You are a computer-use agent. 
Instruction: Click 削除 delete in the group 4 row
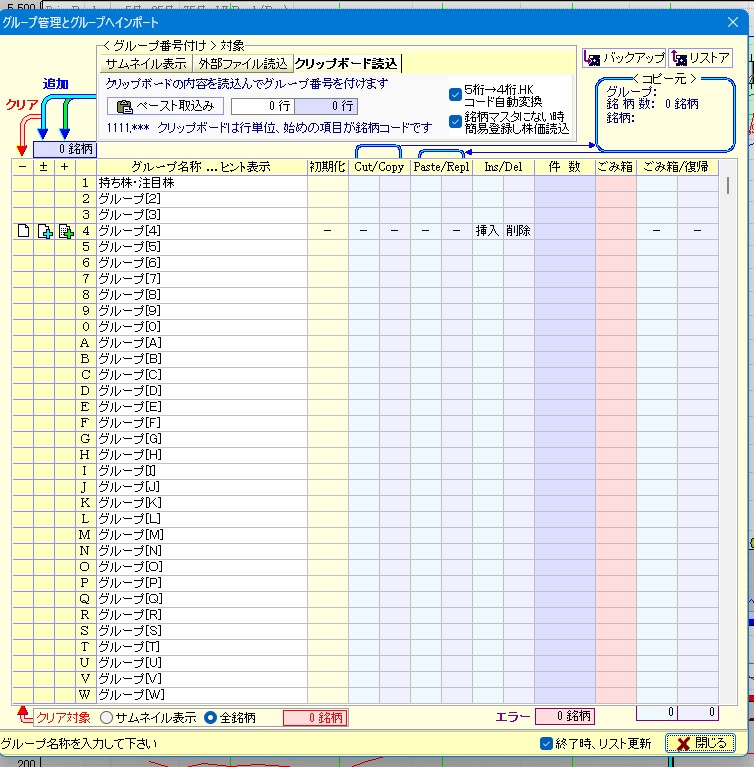click(517, 231)
